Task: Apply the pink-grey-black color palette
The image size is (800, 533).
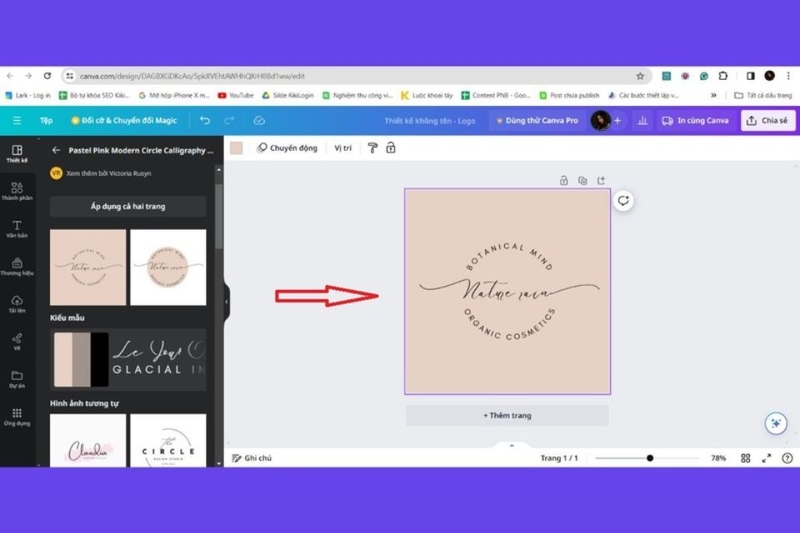Action: tap(81, 360)
